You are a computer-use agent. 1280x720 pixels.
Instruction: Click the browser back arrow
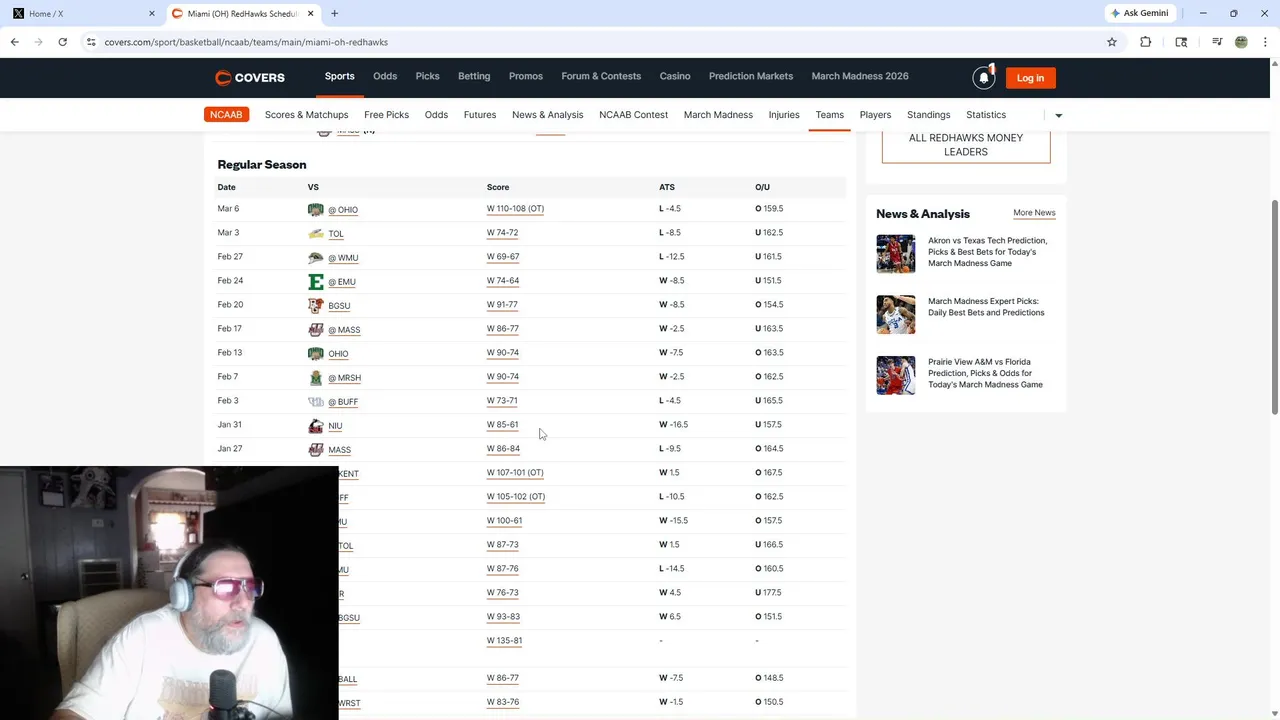click(14, 42)
